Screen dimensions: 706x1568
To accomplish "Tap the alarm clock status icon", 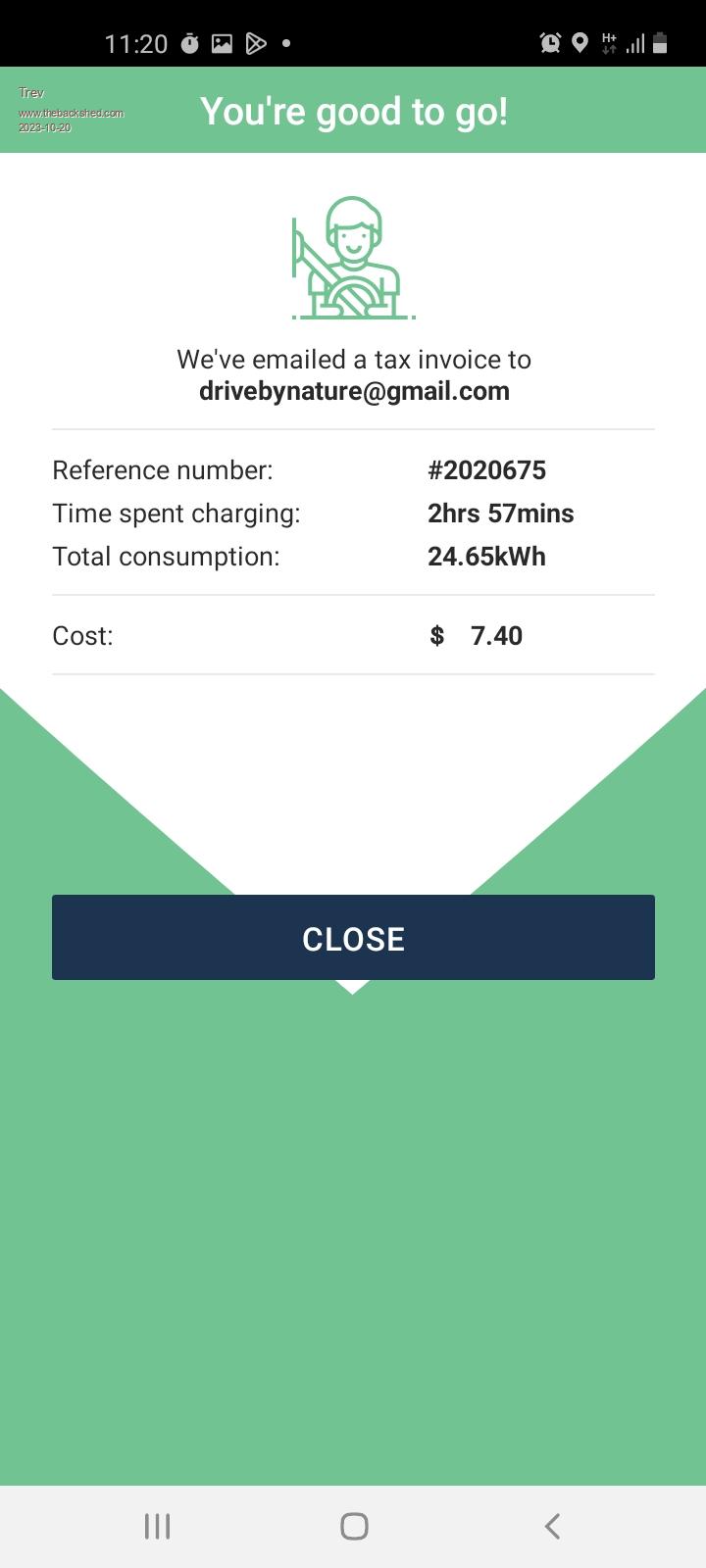I will click(x=550, y=43).
